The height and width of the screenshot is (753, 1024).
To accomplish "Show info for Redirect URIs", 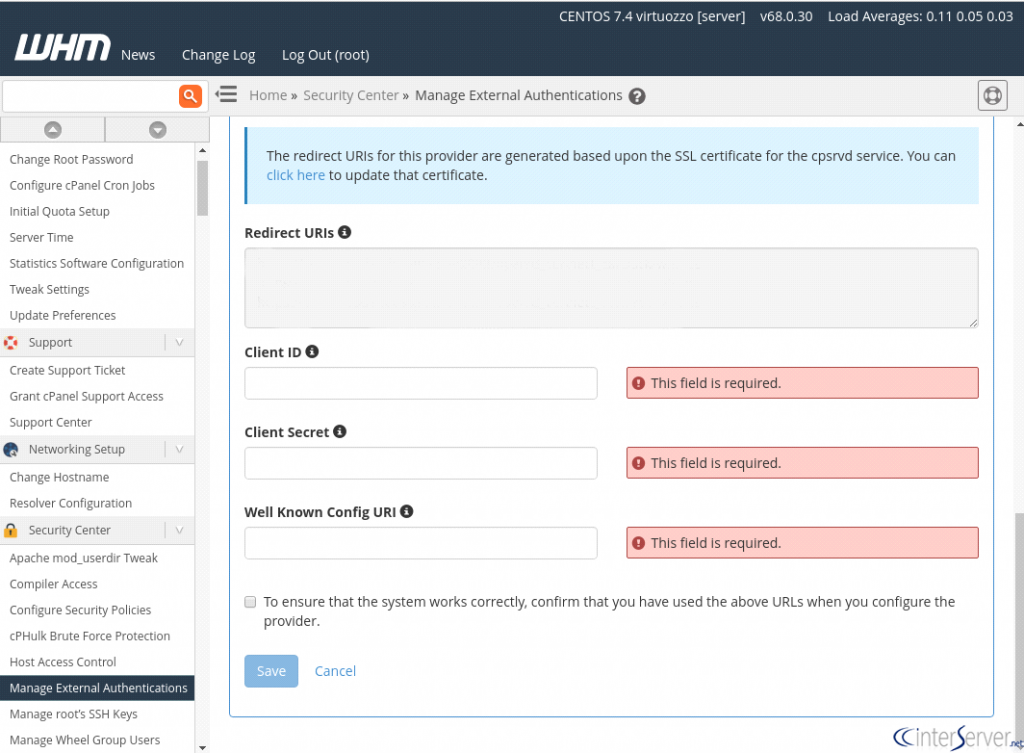I will coord(345,232).
